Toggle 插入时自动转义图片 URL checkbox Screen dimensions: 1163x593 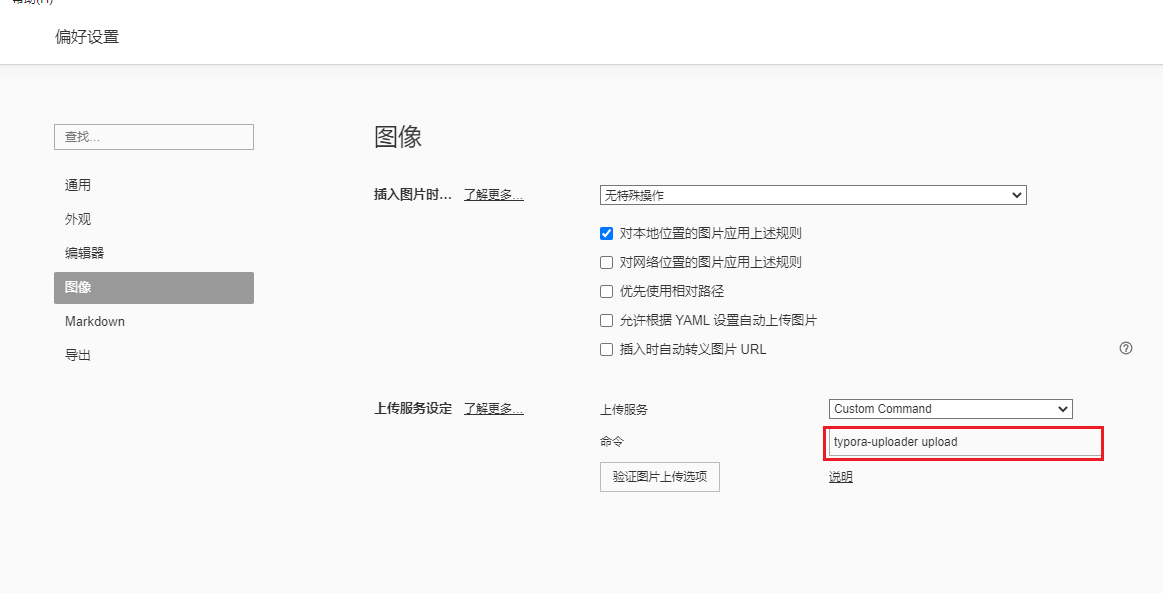pos(607,349)
